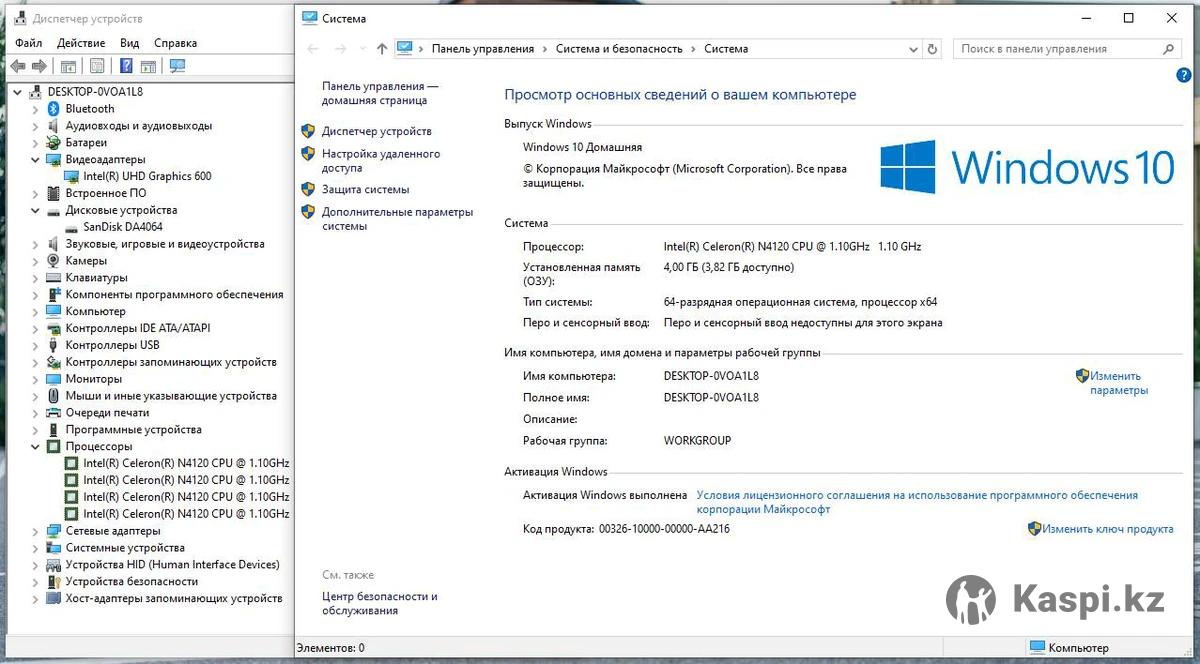
Task: Open the Действие menu
Action: point(81,43)
